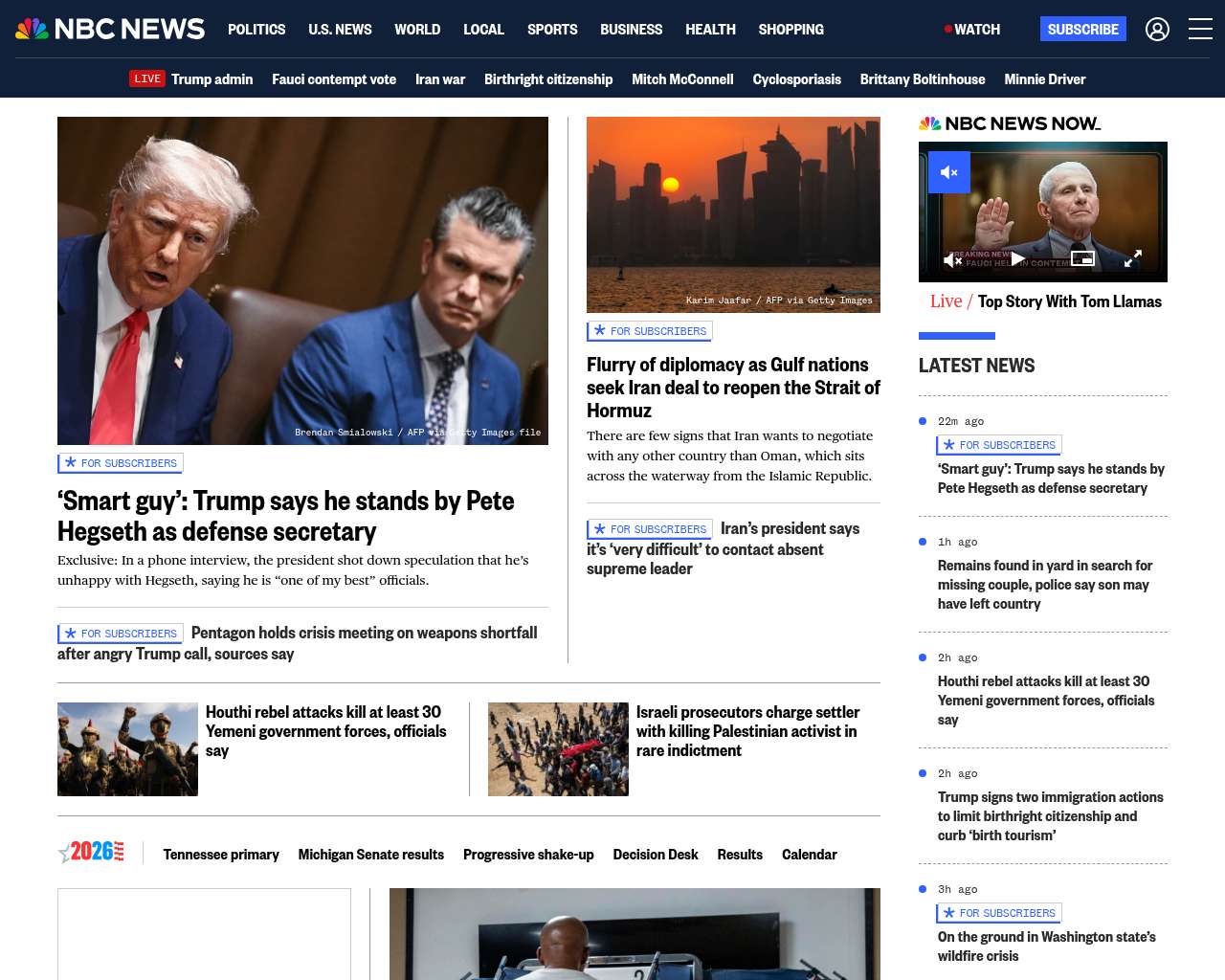Open the Decision Desk tab
This screenshot has width=1225, height=980.
(656, 855)
